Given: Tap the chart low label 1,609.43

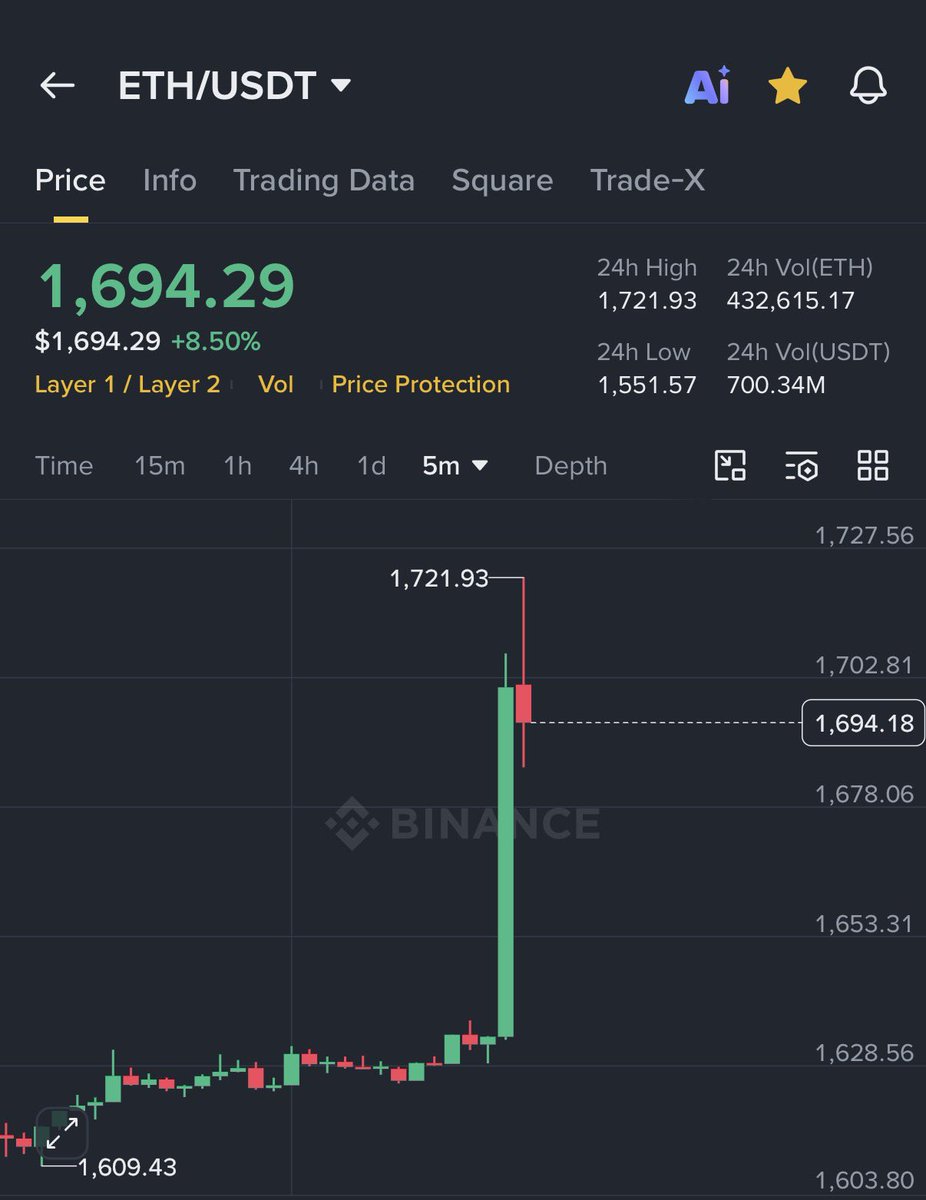Looking at the screenshot, I should 127,1167.
